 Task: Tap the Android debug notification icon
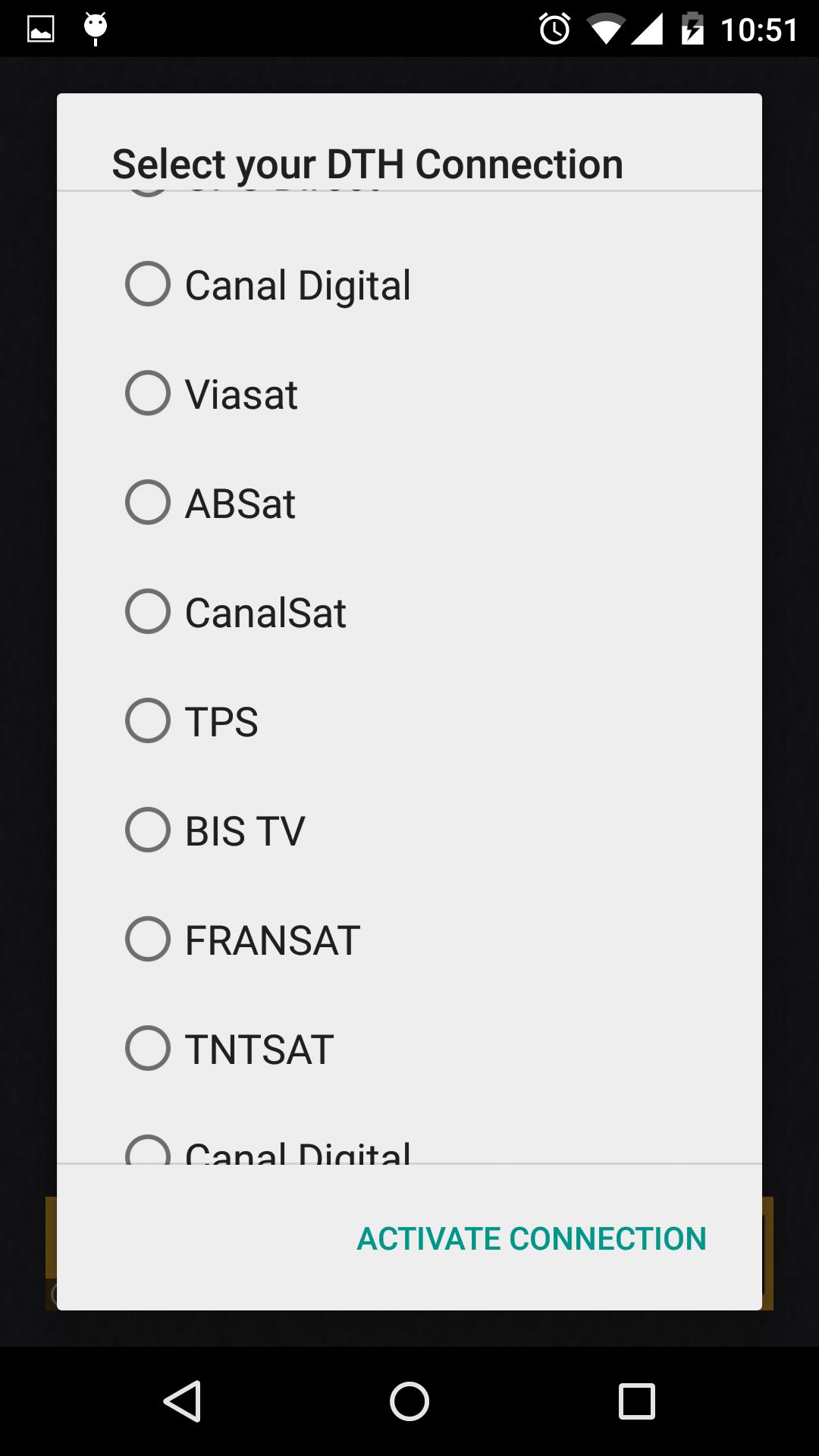click(x=96, y=28)
